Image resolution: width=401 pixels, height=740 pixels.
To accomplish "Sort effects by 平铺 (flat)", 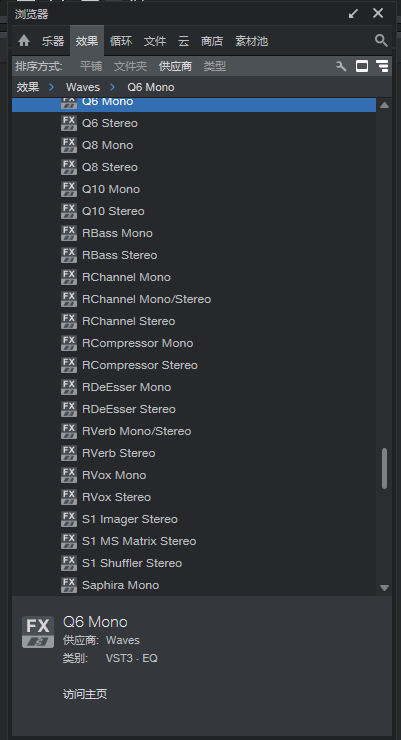I will (x=91, y=66).
